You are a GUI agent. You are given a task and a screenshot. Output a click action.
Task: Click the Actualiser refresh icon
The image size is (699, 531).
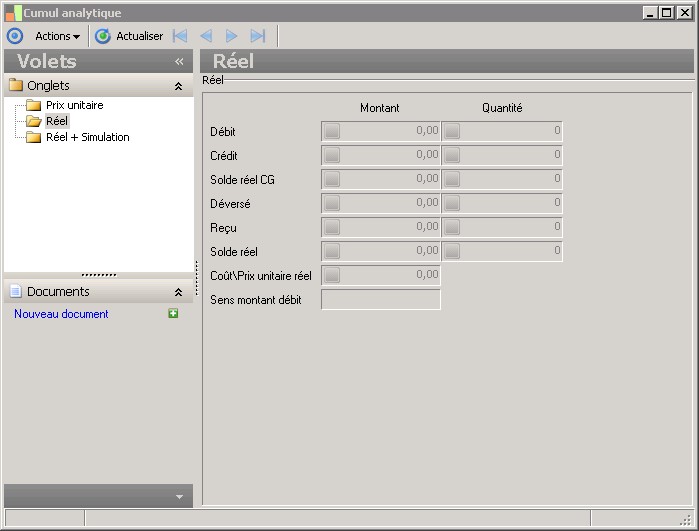click(103, 36)
